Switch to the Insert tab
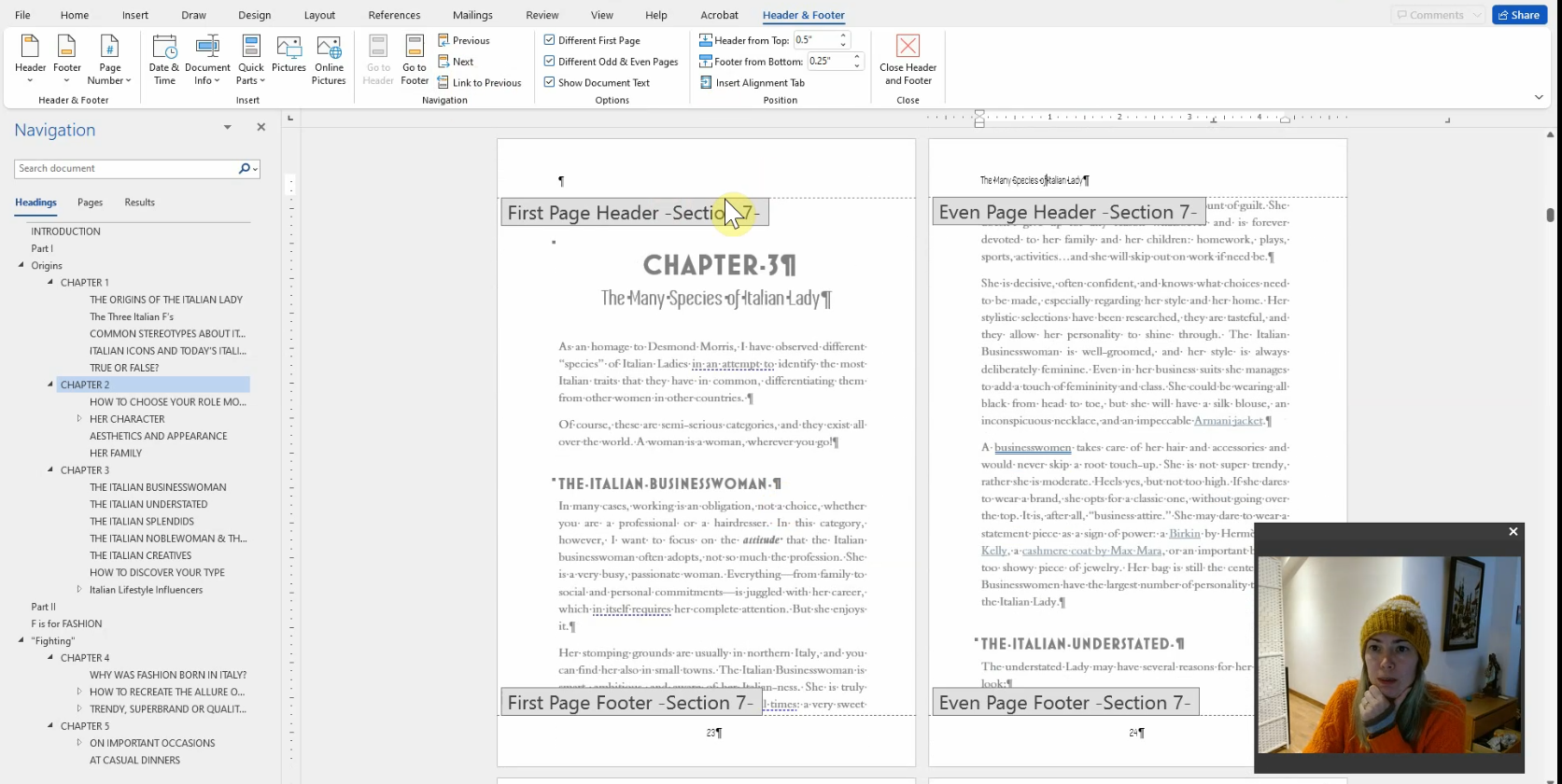1562x784 pixels. pyautogui.click(x=134, y=15)
